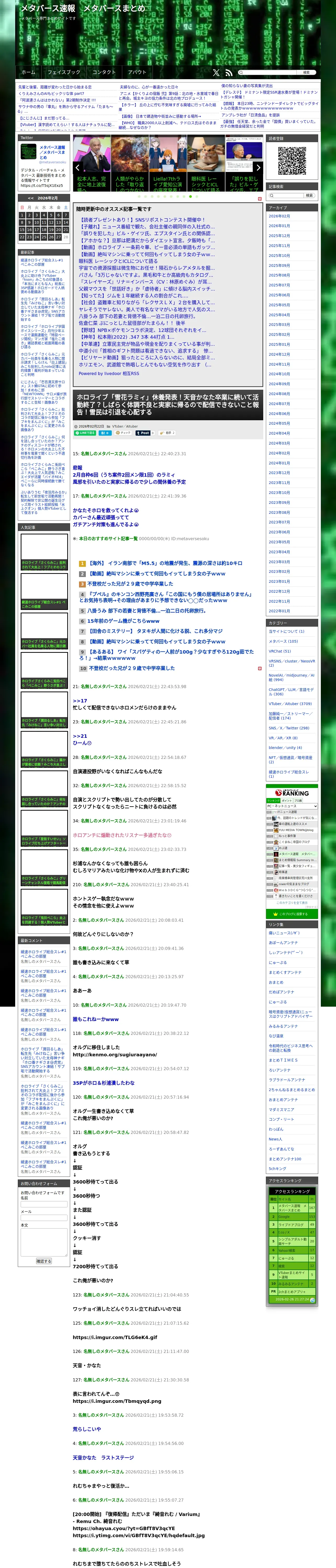Open the 5chキング link in リンク集
The image size is (336, 1568).
click(x=277, y=1169)
